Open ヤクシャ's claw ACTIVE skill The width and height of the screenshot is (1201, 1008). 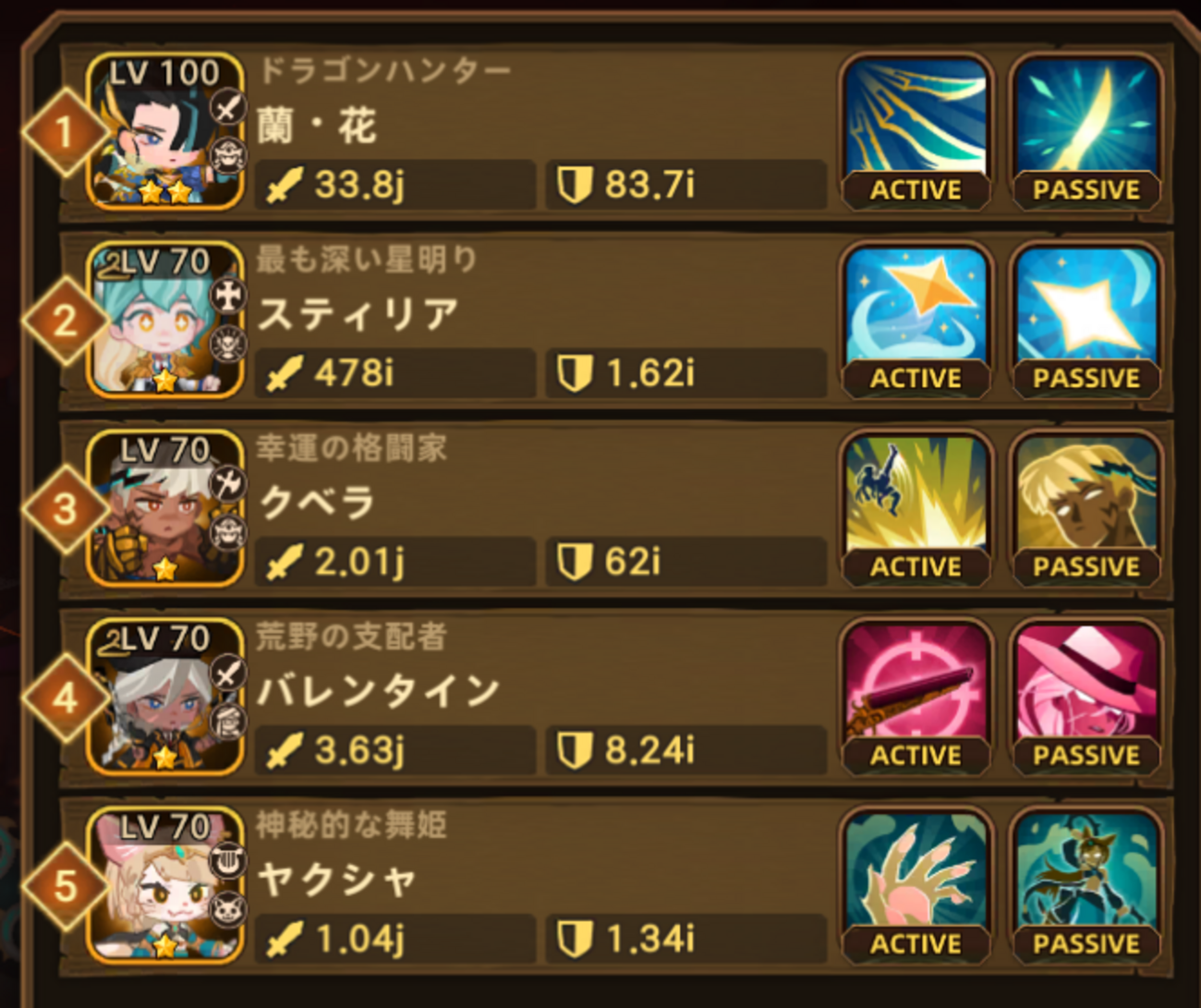pyautogui.click(x=916, y=886)
